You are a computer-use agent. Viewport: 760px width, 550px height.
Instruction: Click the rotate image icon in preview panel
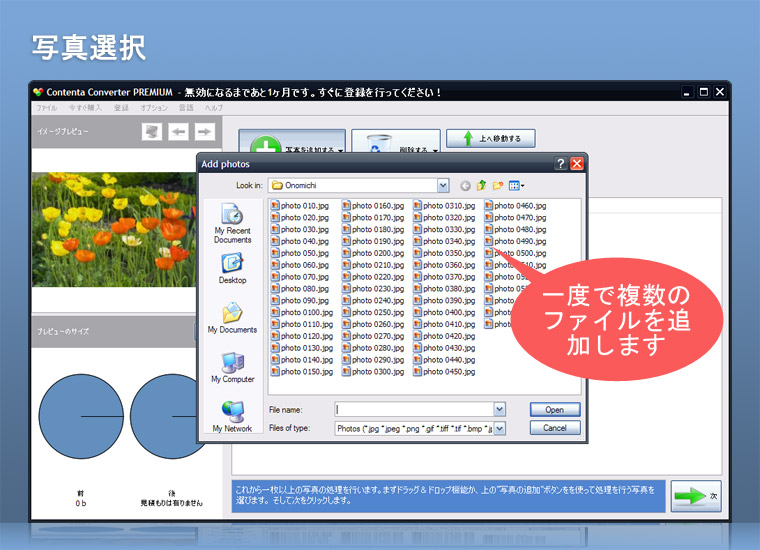pos(152,132)
